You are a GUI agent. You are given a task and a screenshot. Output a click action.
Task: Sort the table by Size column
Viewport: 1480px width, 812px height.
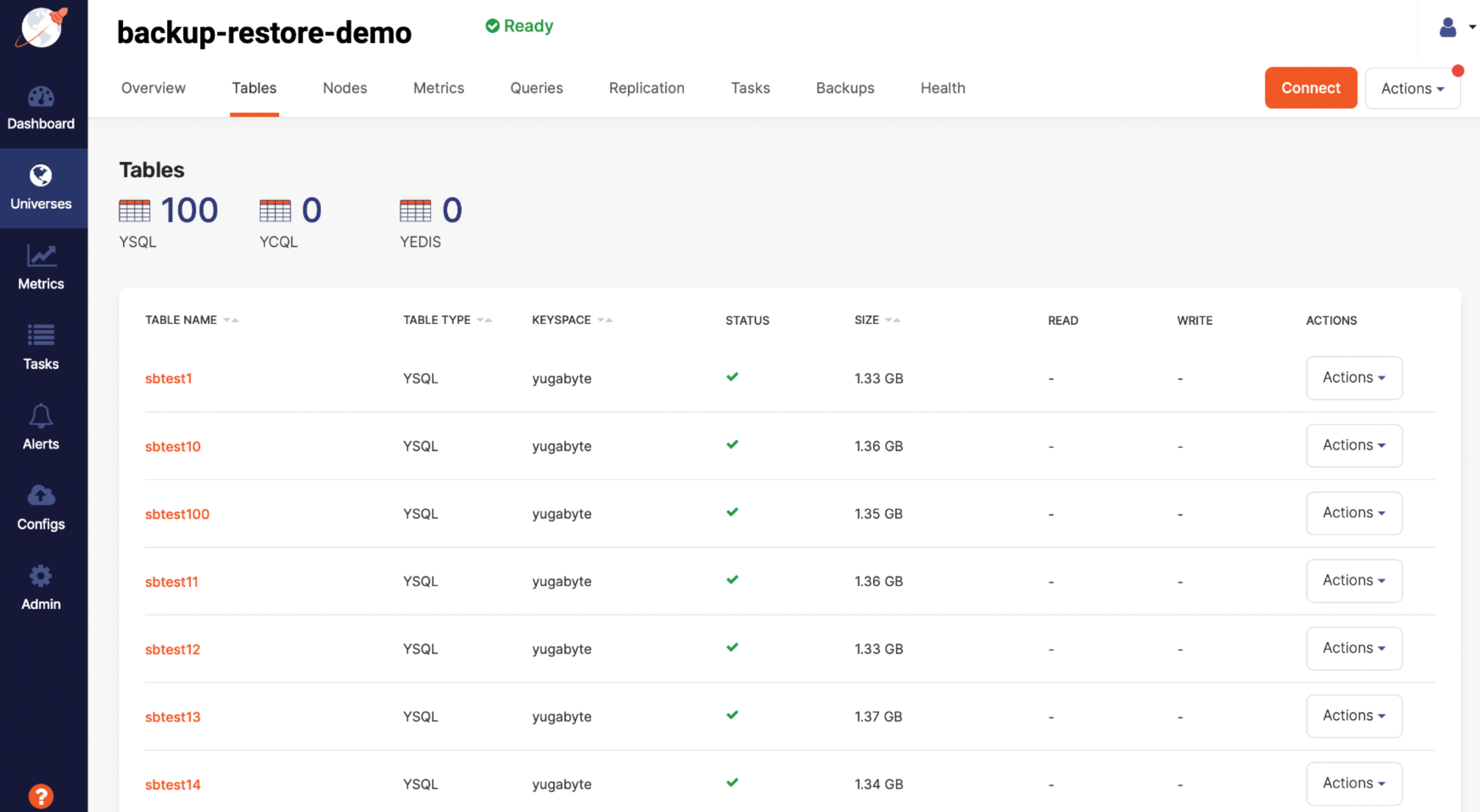pos(892,320)
